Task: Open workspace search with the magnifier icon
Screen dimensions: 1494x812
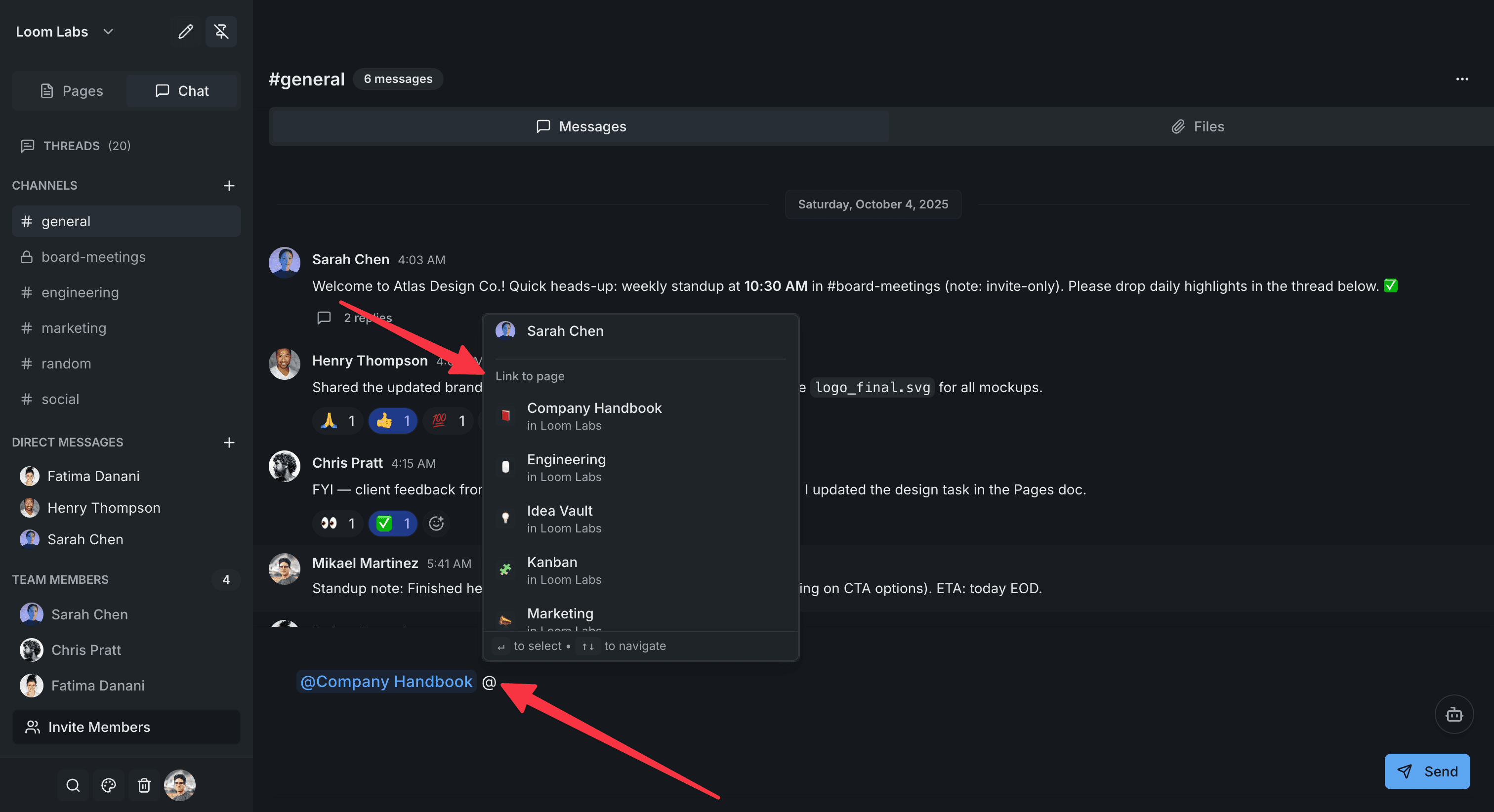Action: coord(73,785)
